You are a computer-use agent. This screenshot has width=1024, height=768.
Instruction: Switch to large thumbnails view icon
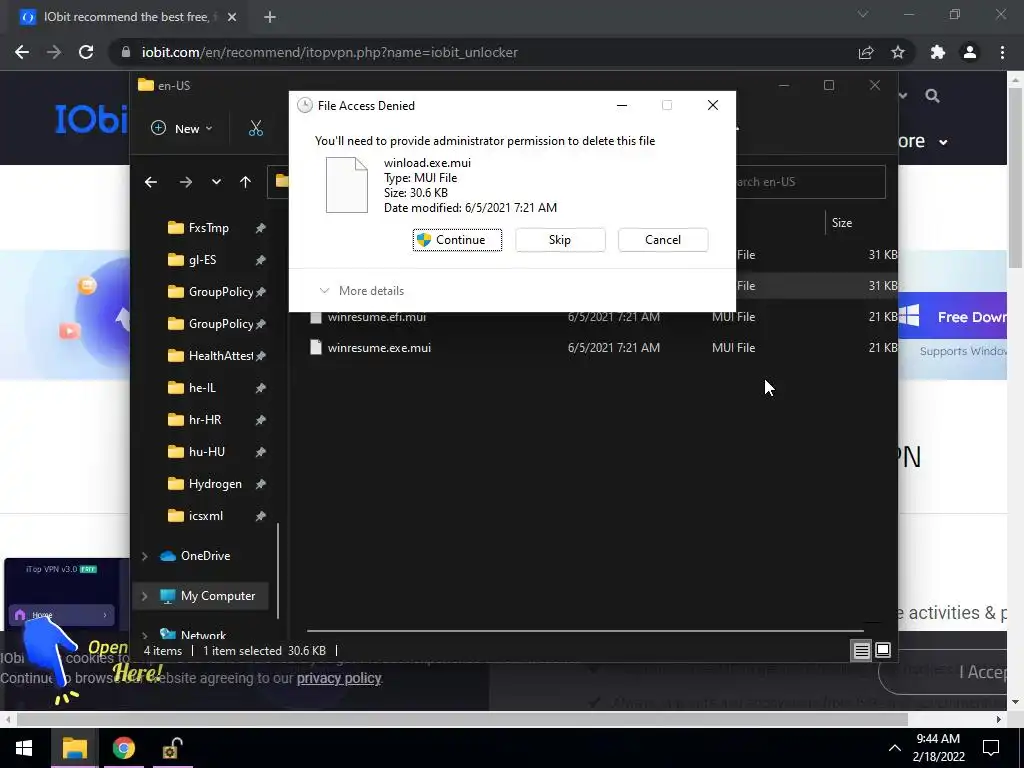click(883, 650)
